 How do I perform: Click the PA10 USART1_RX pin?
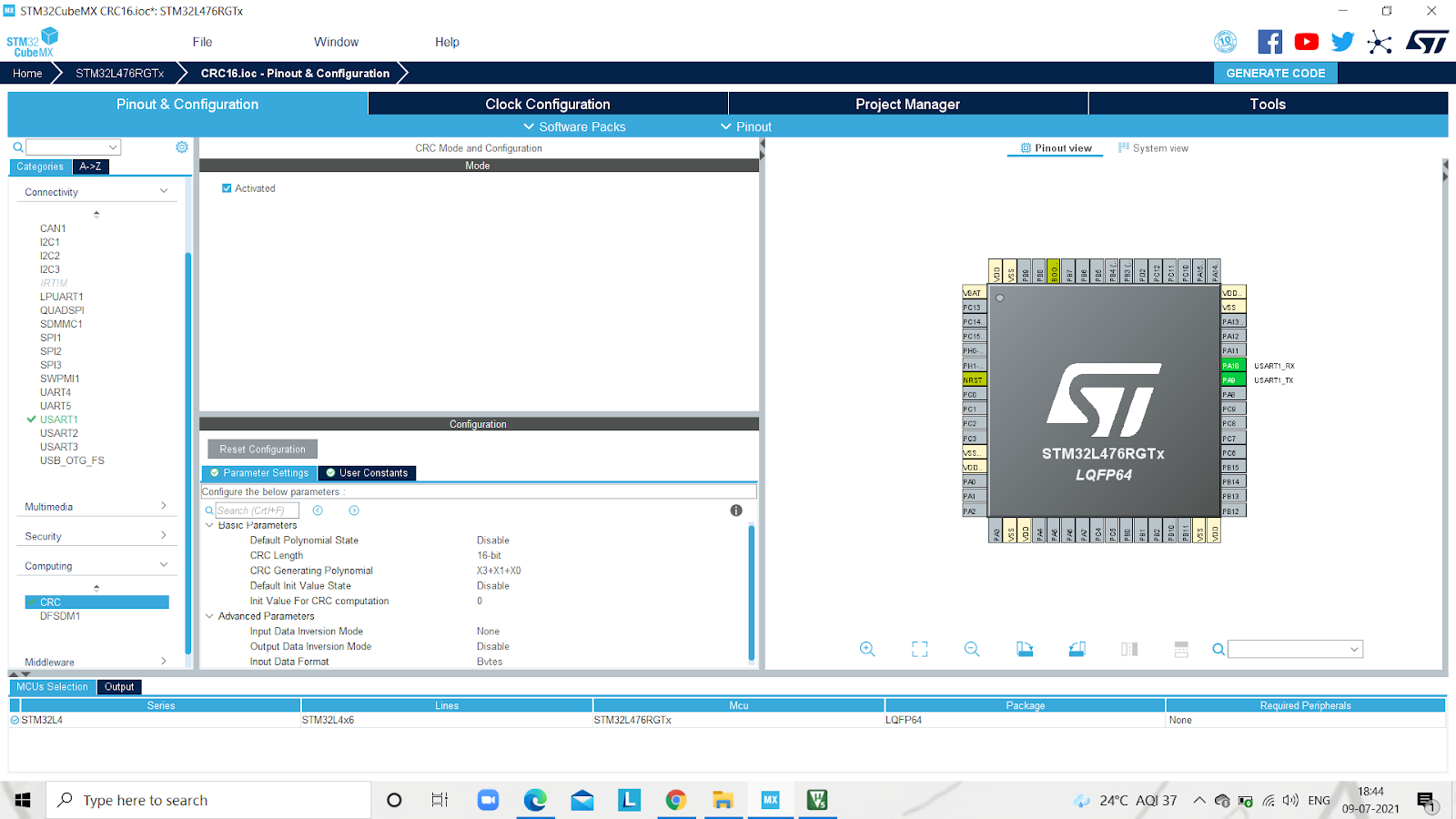[x=1232, y=366]
